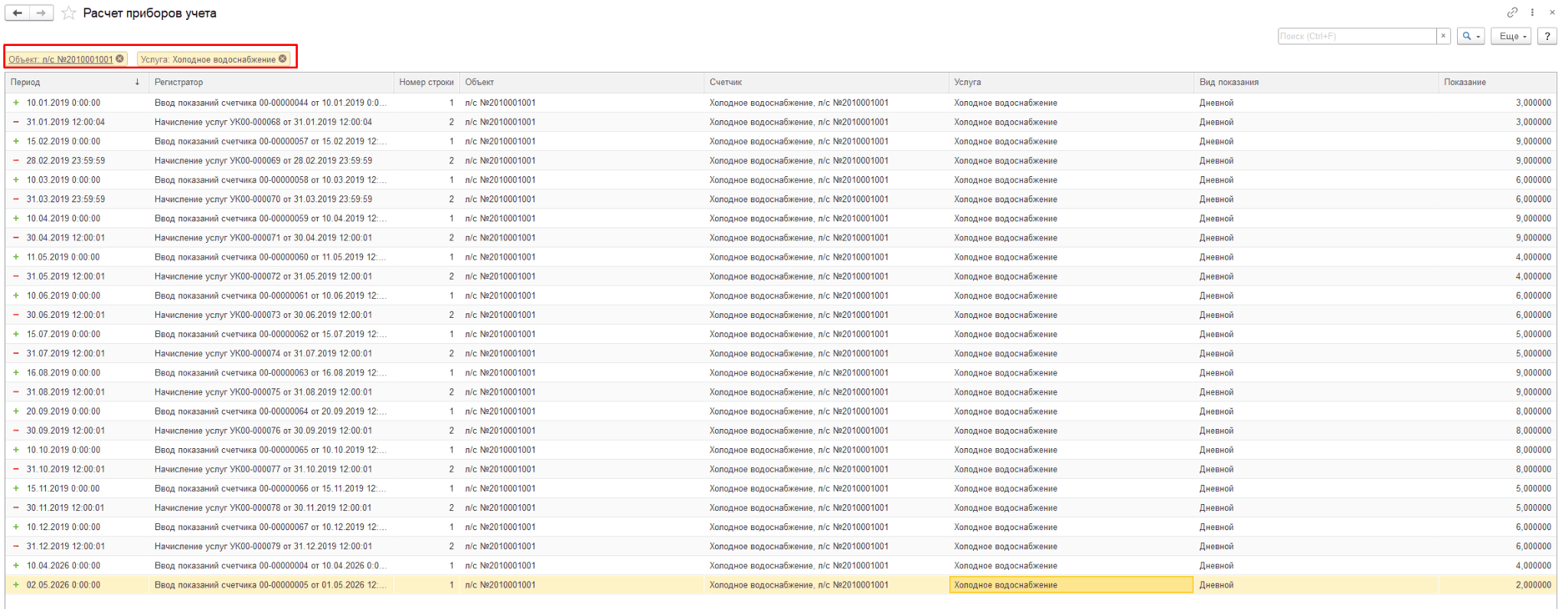The image size is (1568, 609).
Task: Open the three-dot window options menu
Action: (x=1532, y=12)
